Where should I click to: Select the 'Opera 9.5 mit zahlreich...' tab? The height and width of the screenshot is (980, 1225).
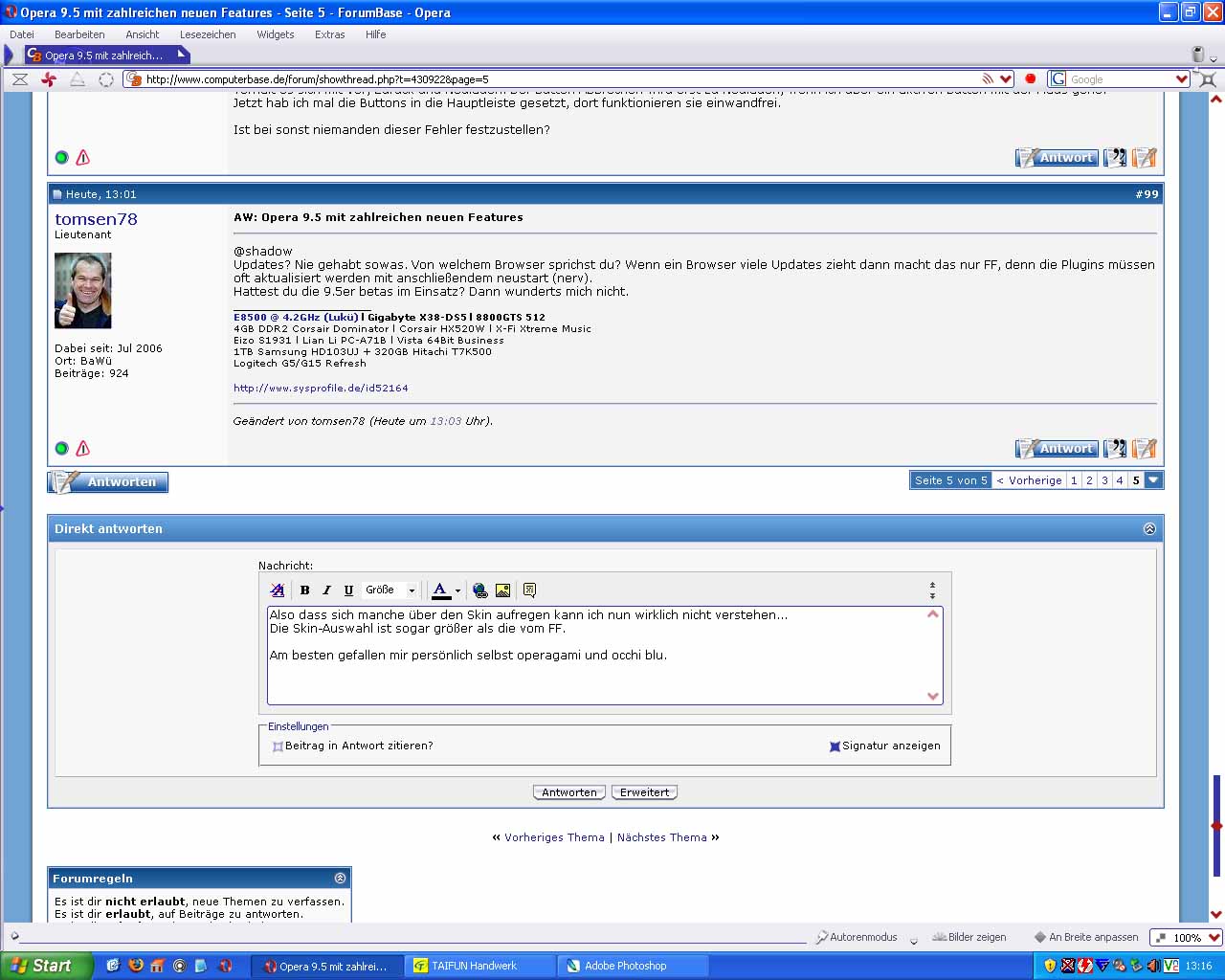point(106,56)
